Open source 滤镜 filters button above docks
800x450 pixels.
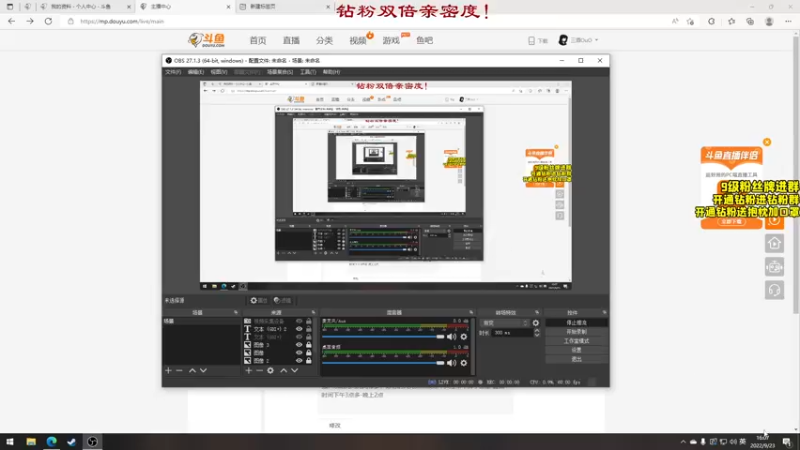pos(282,301)
